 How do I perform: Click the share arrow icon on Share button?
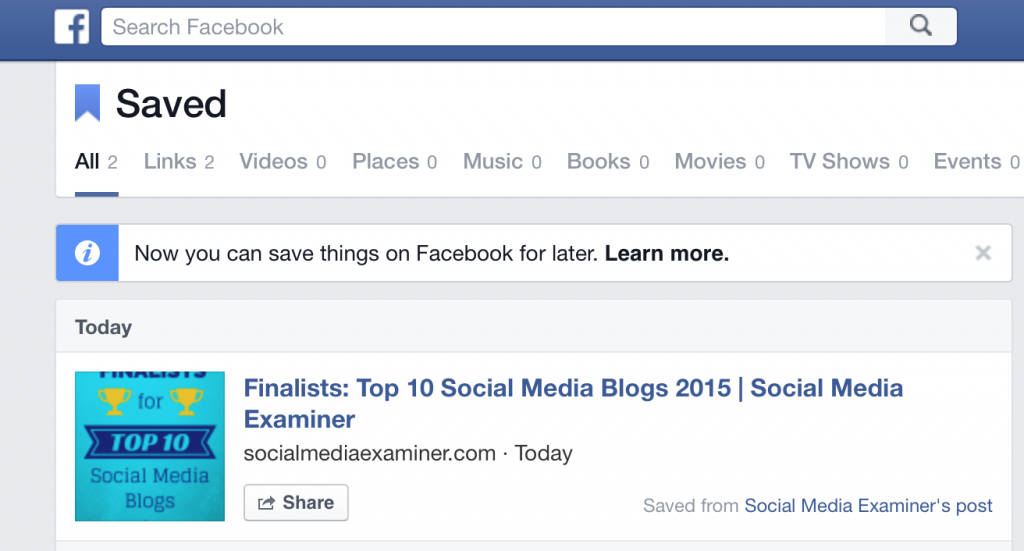tap(266, 503)
